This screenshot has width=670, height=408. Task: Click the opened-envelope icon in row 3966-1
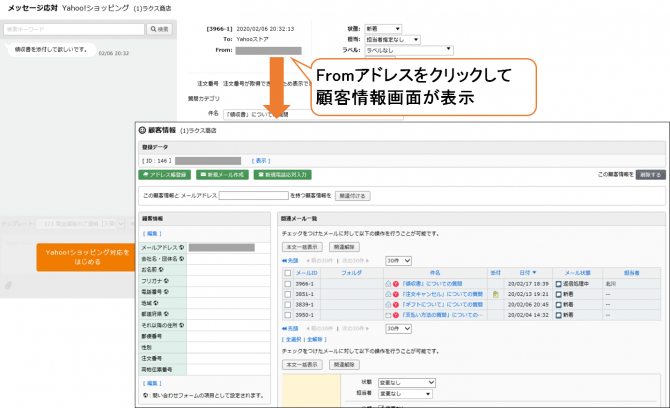[388, 284]
